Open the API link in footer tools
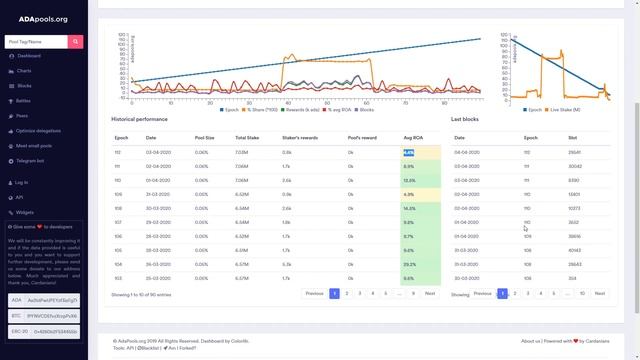Viewport: 640px width, 360px height. pyautogui.click(x=130, y=348)
